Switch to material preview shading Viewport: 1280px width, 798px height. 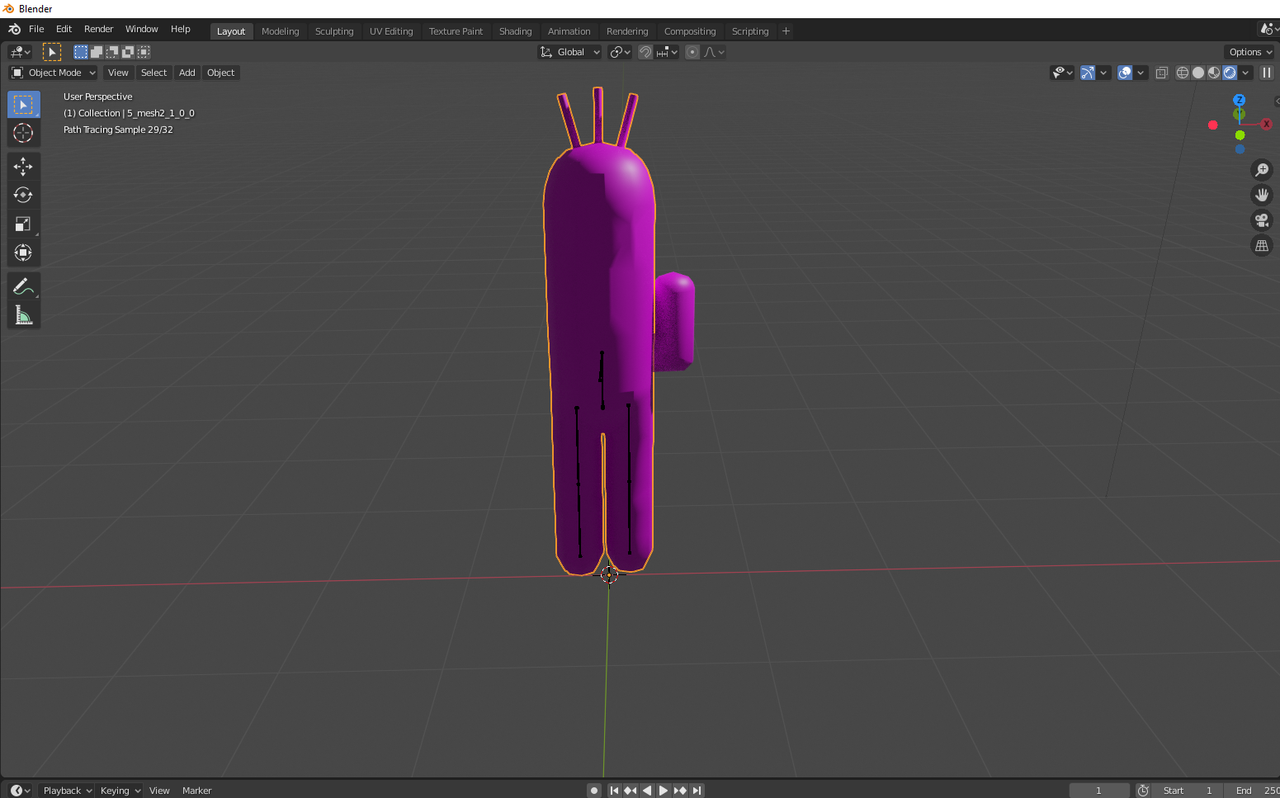[1214, 72]
